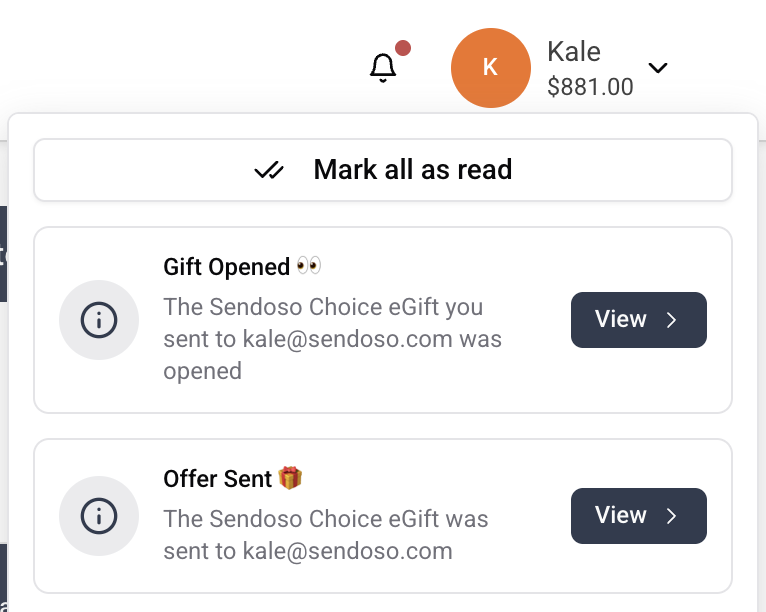View the Gift Opened notification
Viewport: 766px width, 612px height.
click(638, 320)
